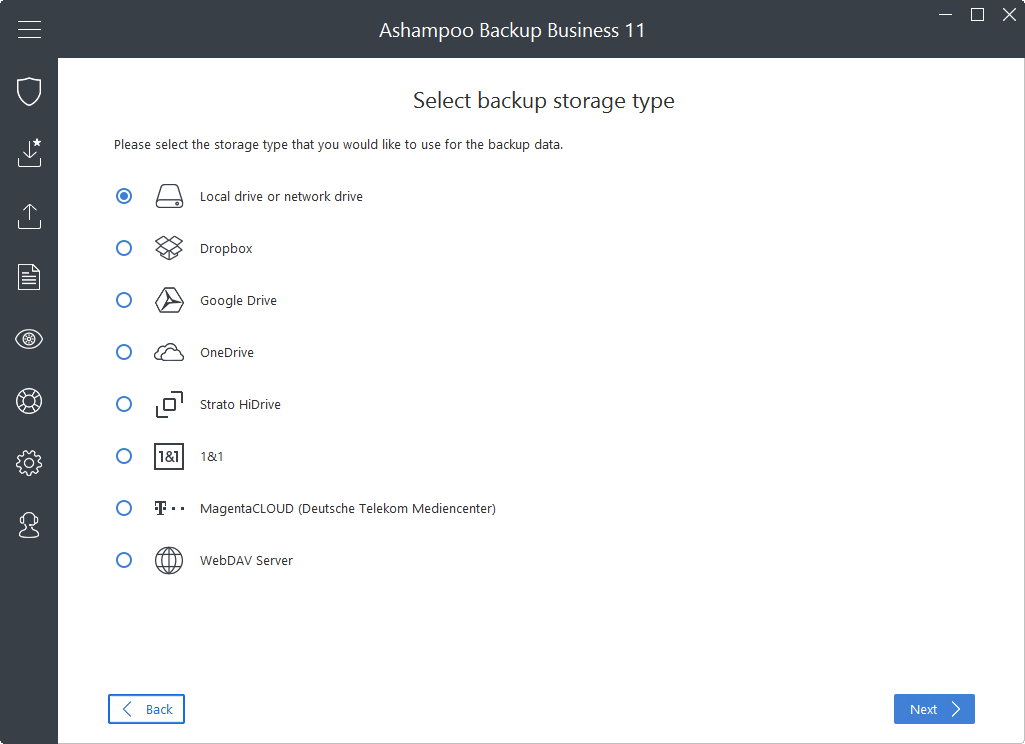Click the restore upload sidebar icon

[29, 215]
